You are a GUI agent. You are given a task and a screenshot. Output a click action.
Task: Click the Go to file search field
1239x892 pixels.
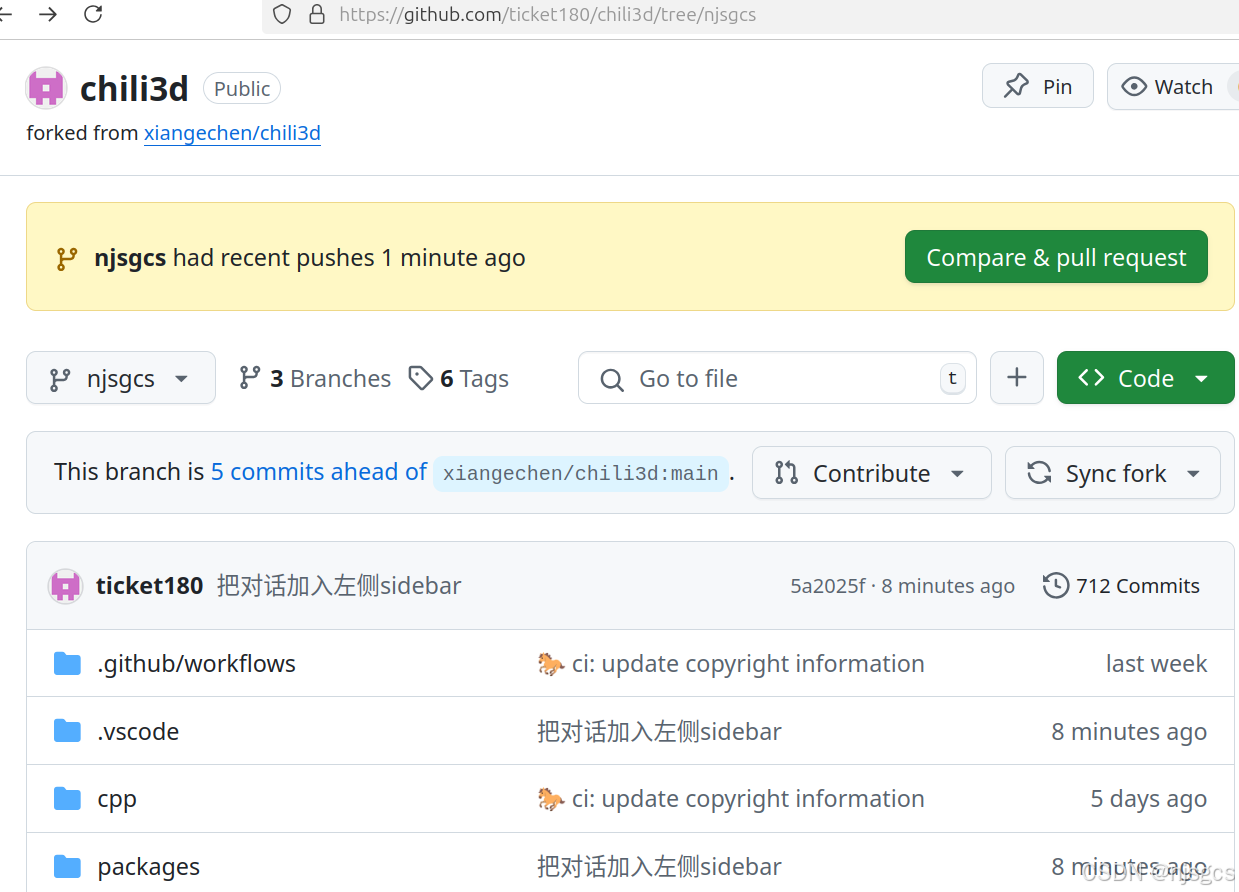(x=777, y=377)
